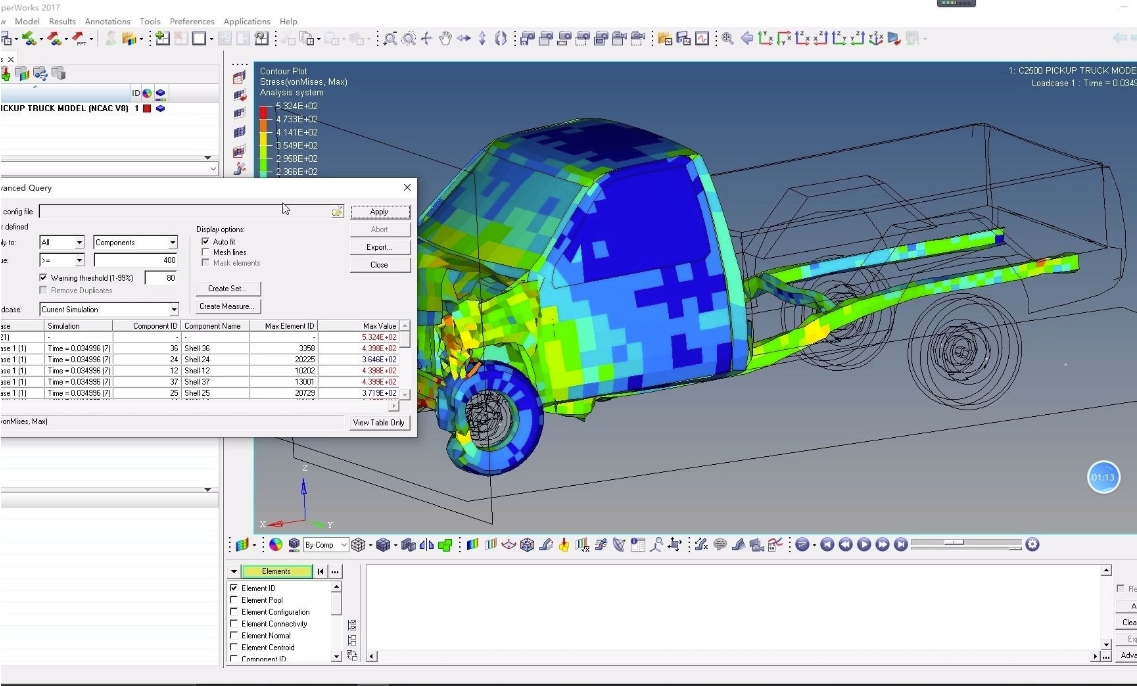The height and width of the screenshot is (686, 1137).
Task: Open the Contour panel icon
Action: (472, 545)
